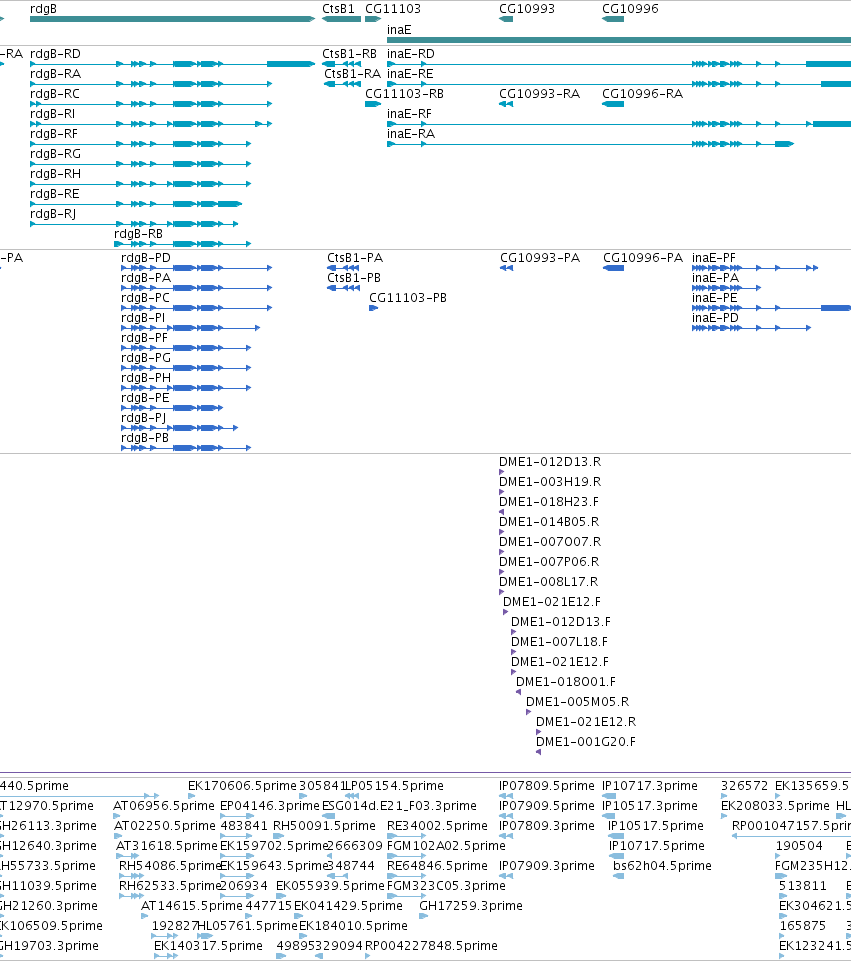Click EST EK208033.5prime
The image size is (851, 961).
775,806
